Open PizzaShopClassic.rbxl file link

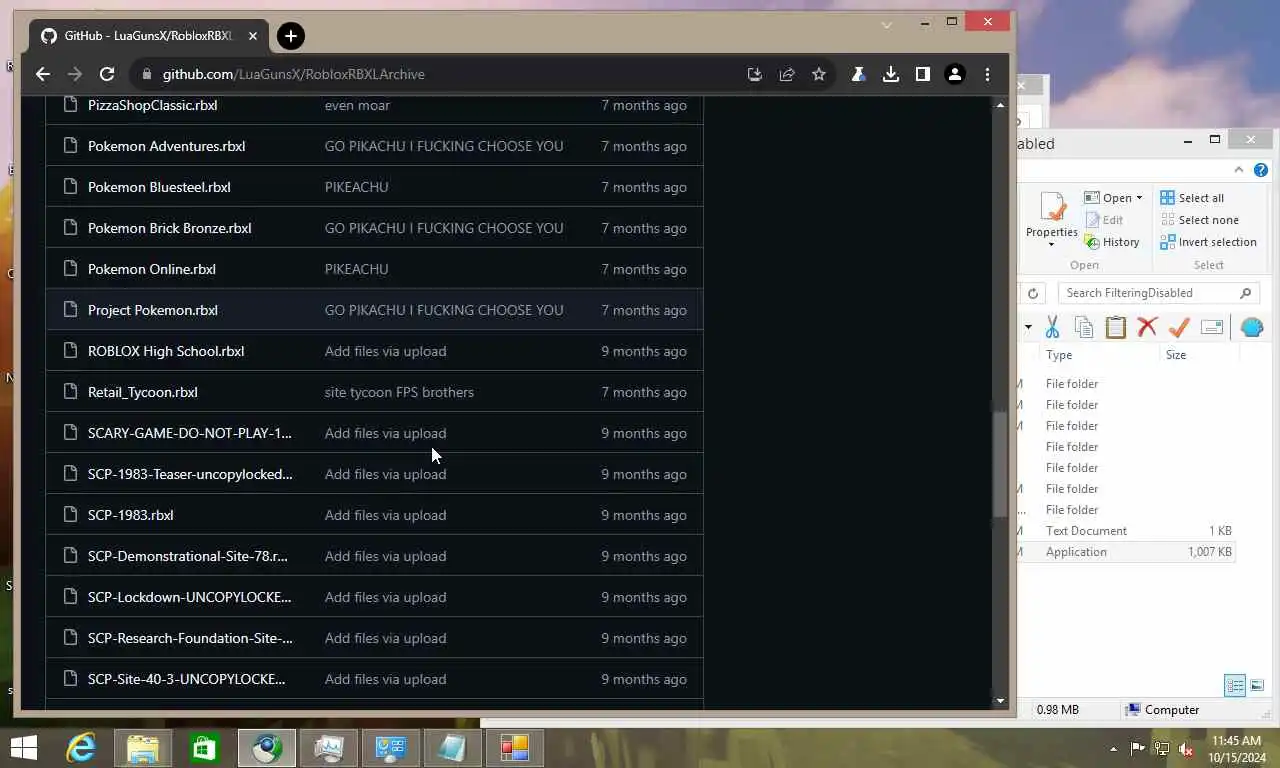[x=152, y=105]
